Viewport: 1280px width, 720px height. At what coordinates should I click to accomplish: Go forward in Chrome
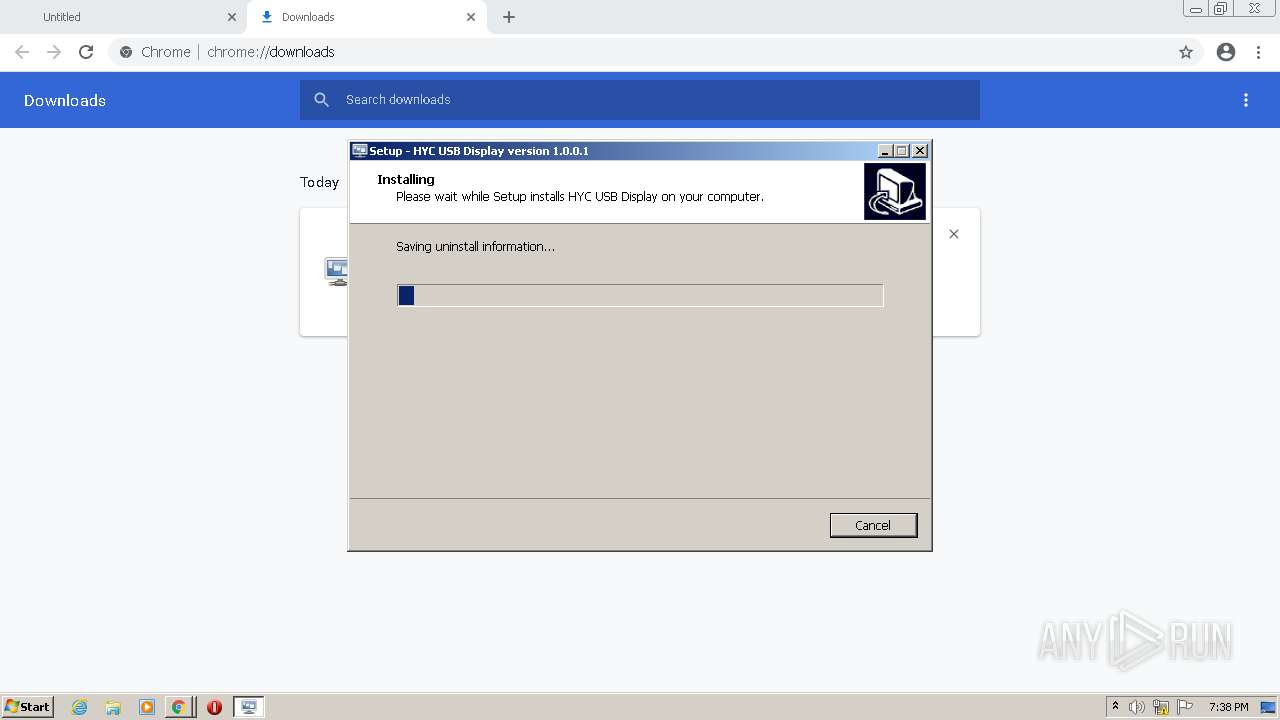(54, 52)
